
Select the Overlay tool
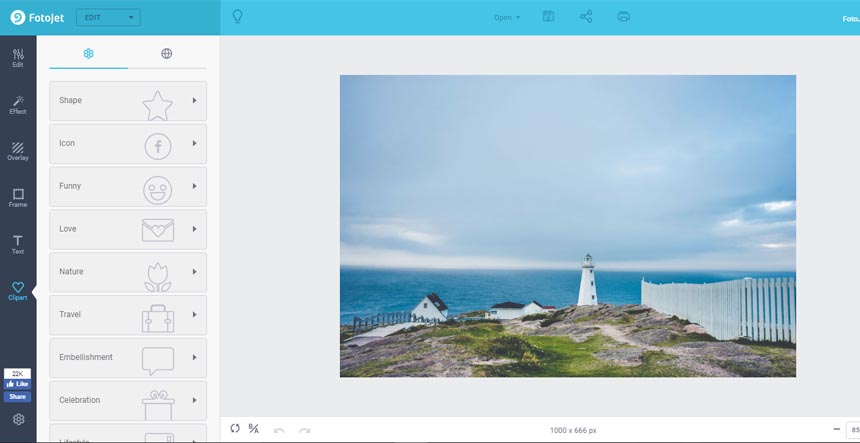(x=18, y=151)
